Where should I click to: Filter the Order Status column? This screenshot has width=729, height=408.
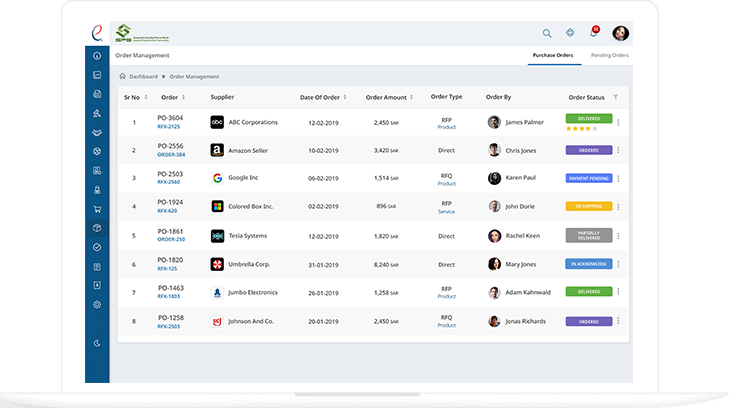[616, 97]
